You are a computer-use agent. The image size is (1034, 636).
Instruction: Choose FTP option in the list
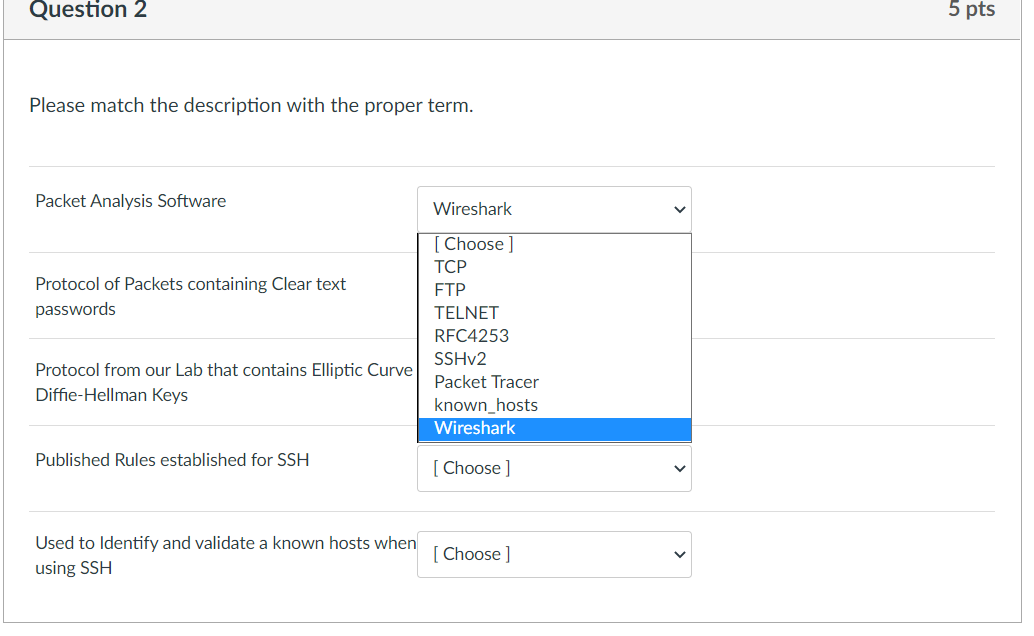[450, 290]
